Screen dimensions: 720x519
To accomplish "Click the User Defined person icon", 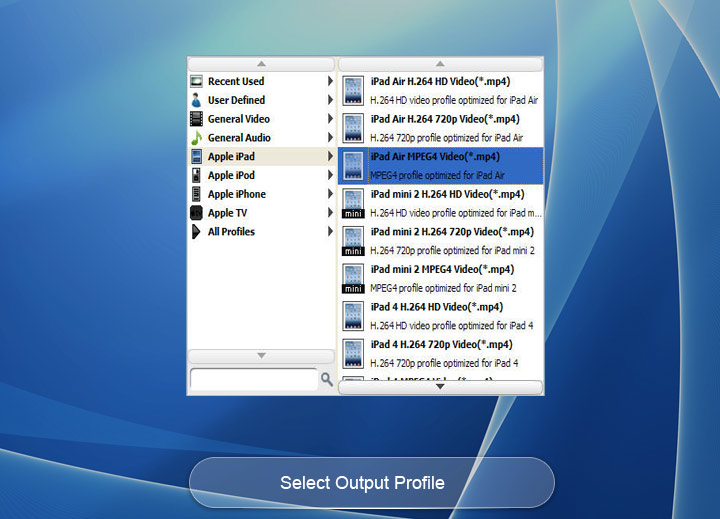I will tap(196, 100).
